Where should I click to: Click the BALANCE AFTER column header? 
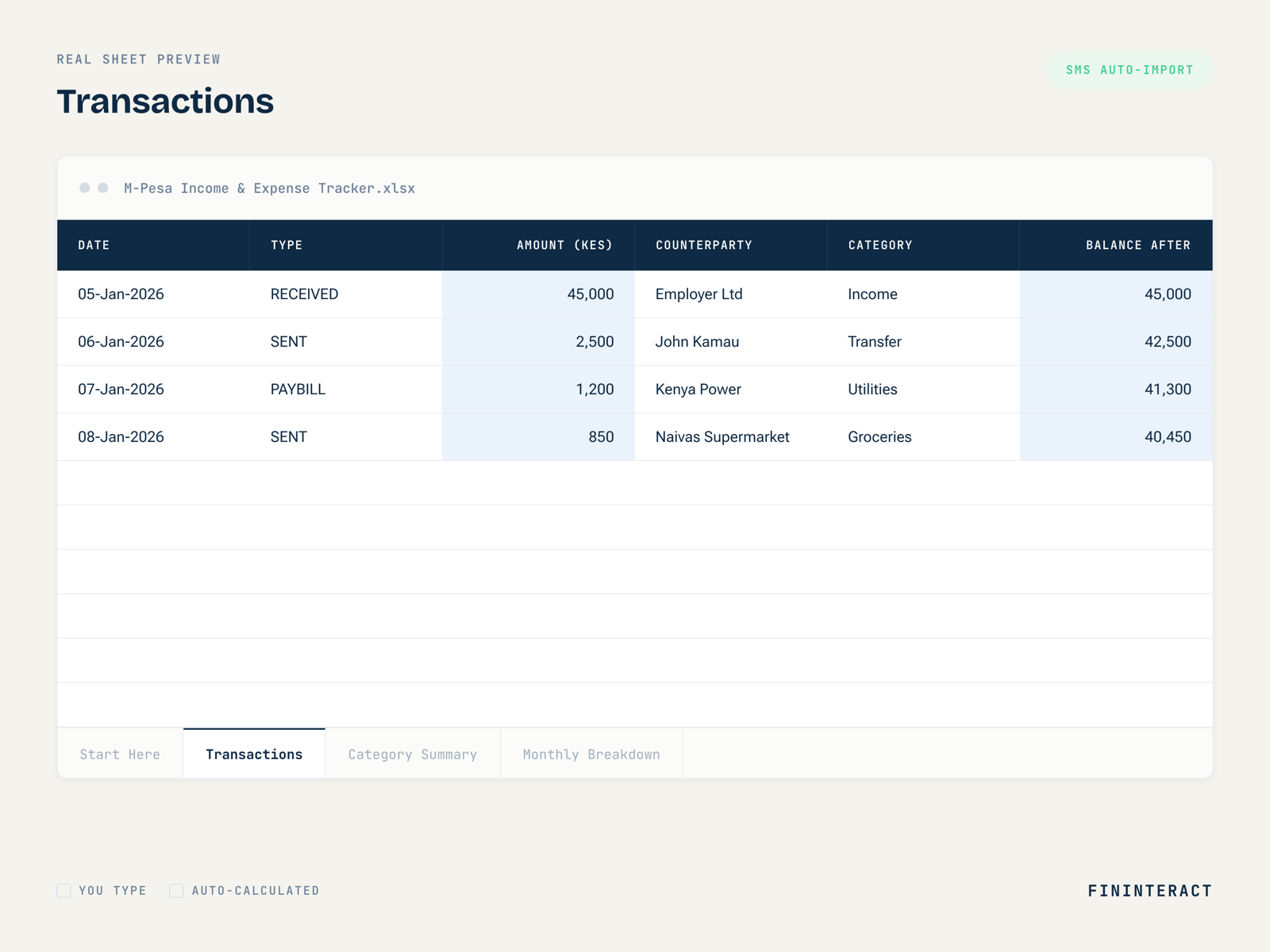[x=1116, y=245]
